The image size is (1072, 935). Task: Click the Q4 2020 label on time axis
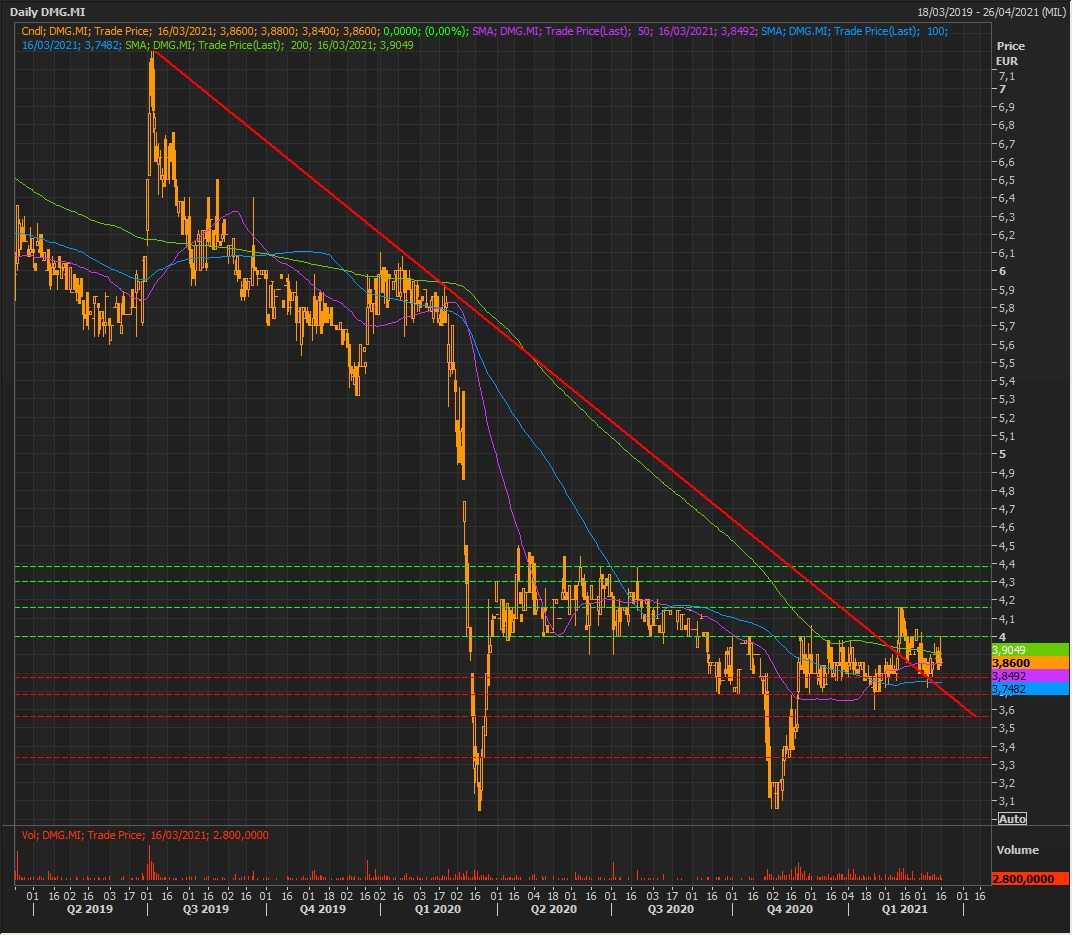pyautogui.click(x=787, y=909)
